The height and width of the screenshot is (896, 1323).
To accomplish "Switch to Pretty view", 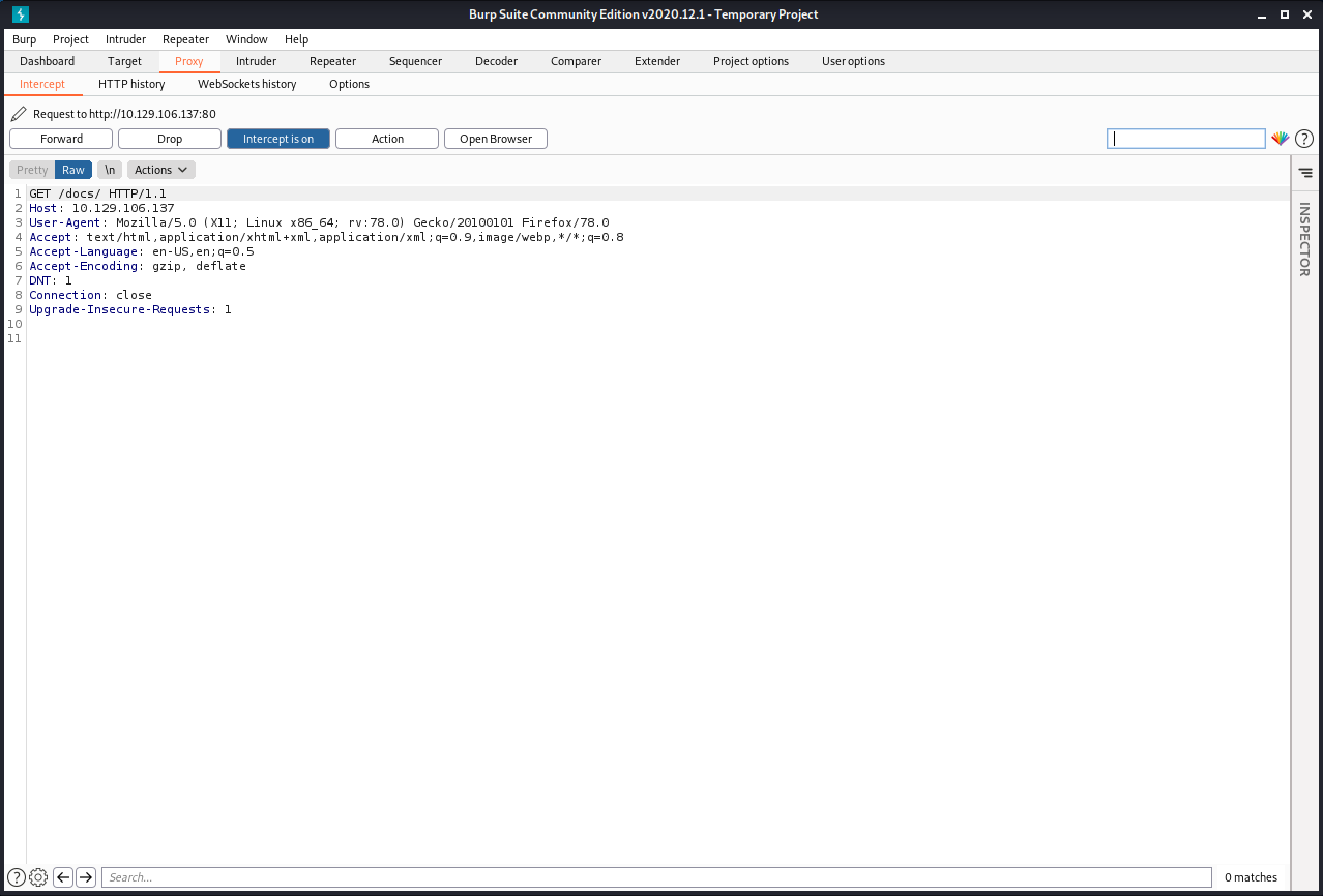I will 32,170.
